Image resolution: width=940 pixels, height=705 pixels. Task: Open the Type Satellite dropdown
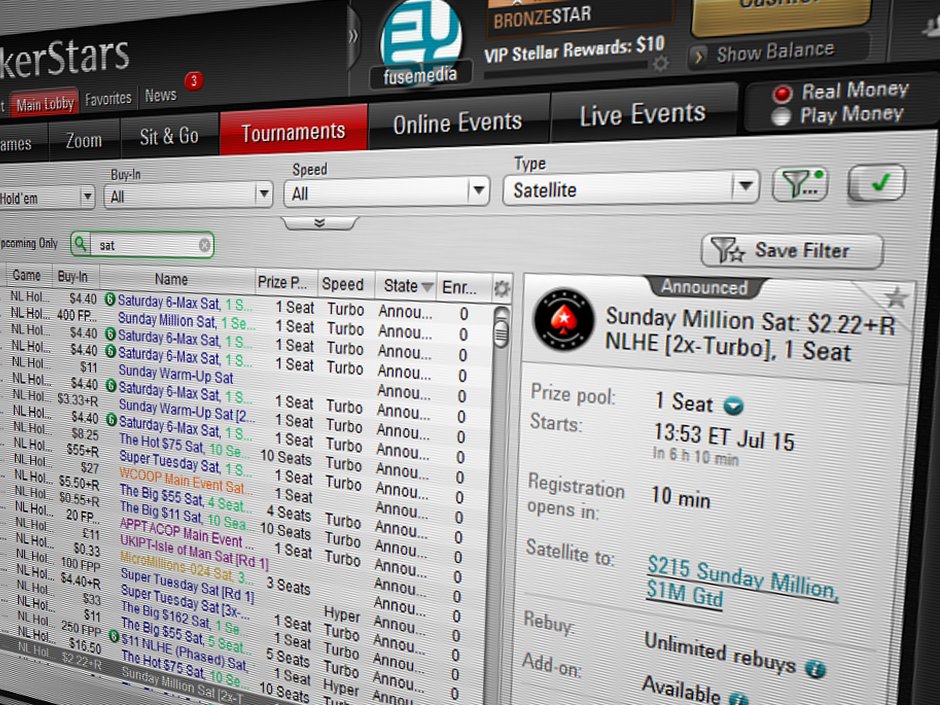pos(631,189)
